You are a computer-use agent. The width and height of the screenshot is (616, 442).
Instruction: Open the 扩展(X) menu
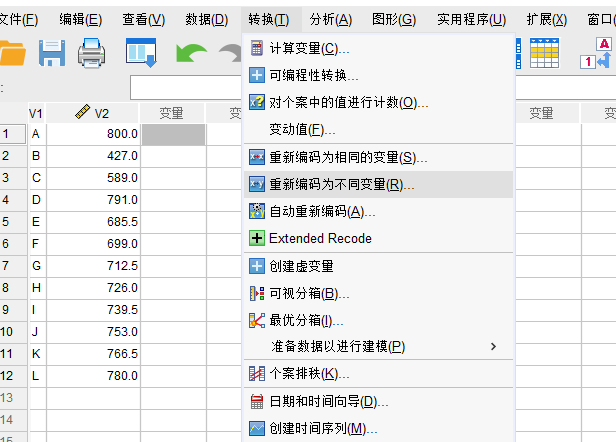pyautogui.click(x=547, y=19)
